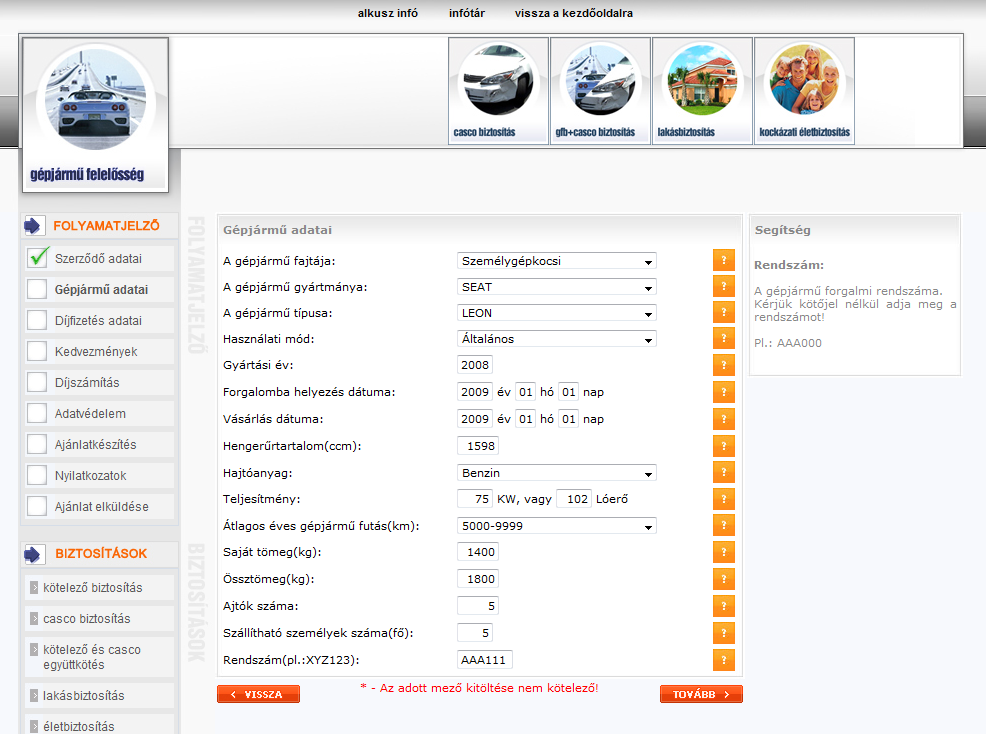Click the Díjfizetés adatai step checkbox
986x734 pixels.
37,320
